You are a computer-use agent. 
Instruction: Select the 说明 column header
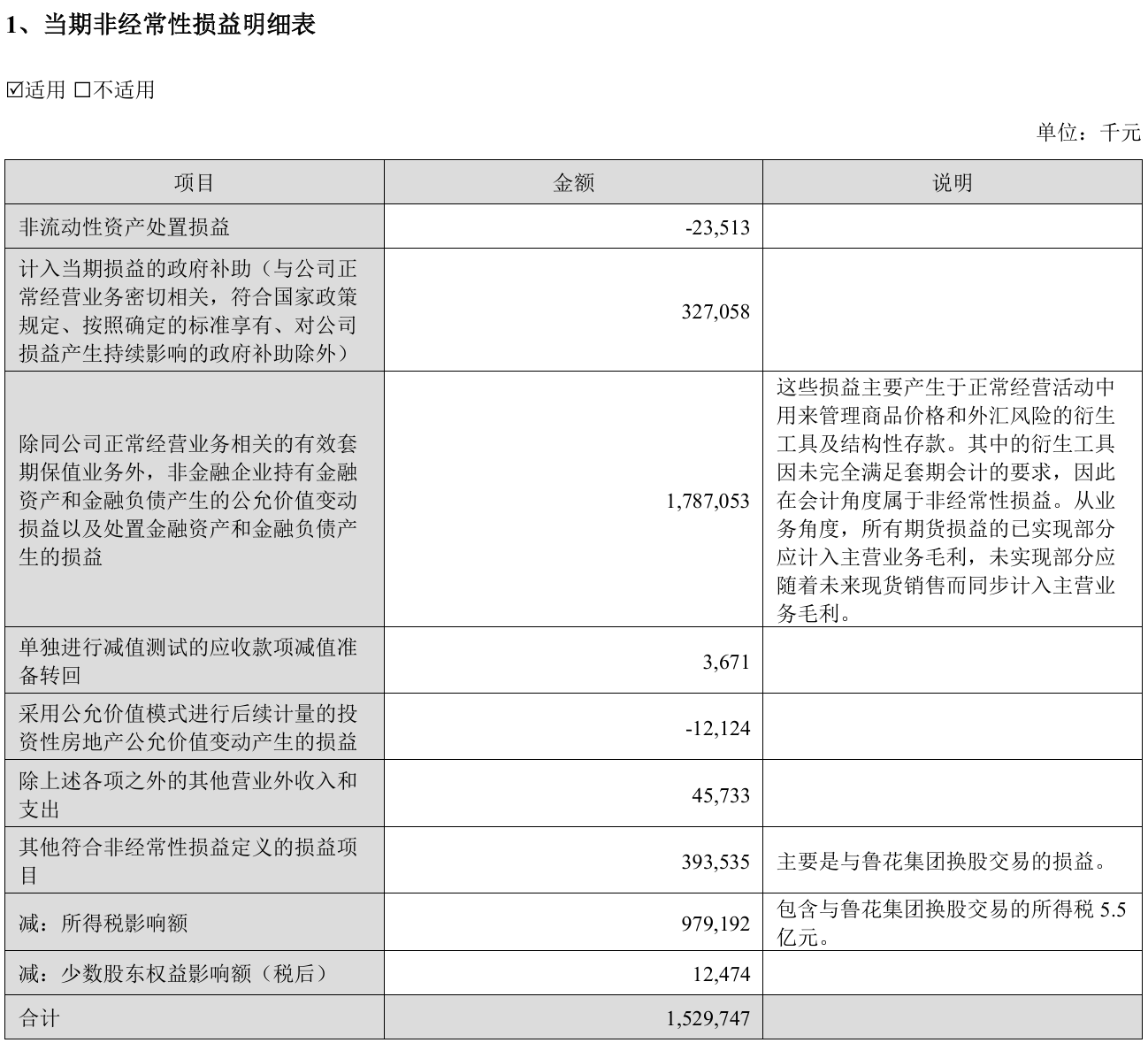(953, 182)
